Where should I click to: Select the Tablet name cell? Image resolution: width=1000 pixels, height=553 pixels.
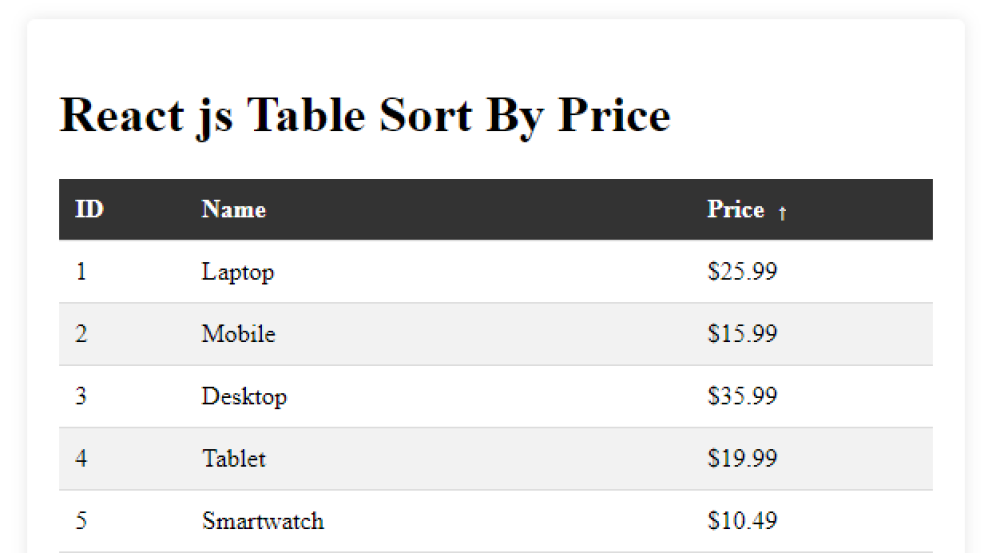tap(234, 459)
